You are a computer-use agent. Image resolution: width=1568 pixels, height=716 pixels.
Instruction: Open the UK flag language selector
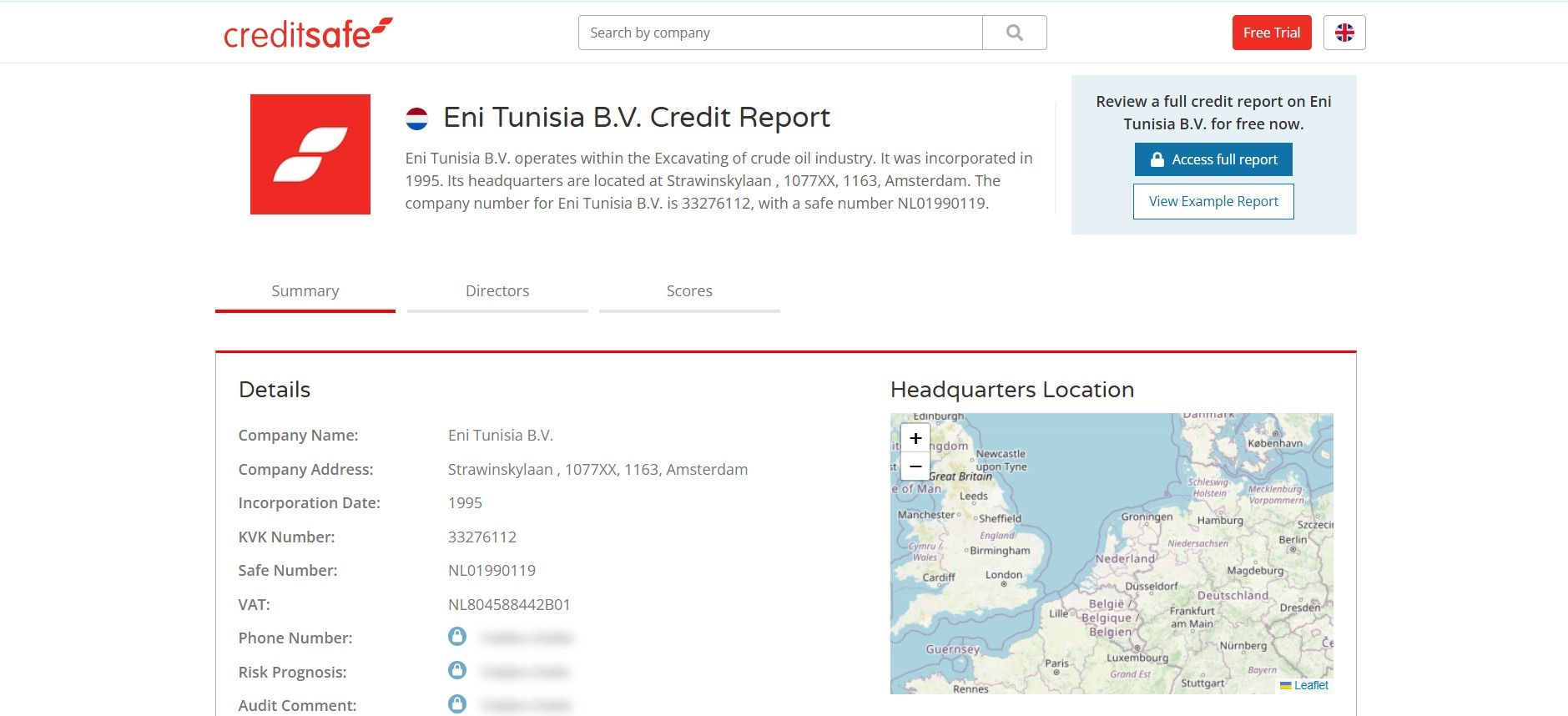[x=1344, y=33]
